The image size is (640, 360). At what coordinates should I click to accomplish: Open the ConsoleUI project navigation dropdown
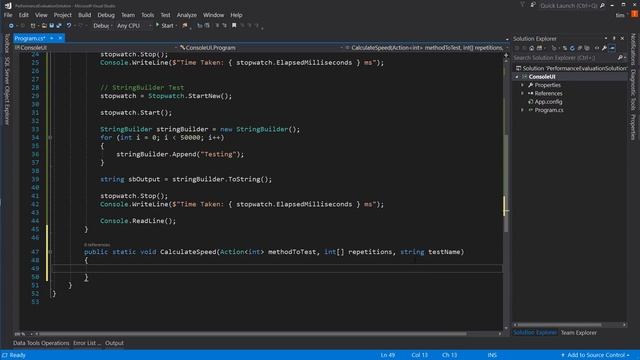(x=96, y=48)
